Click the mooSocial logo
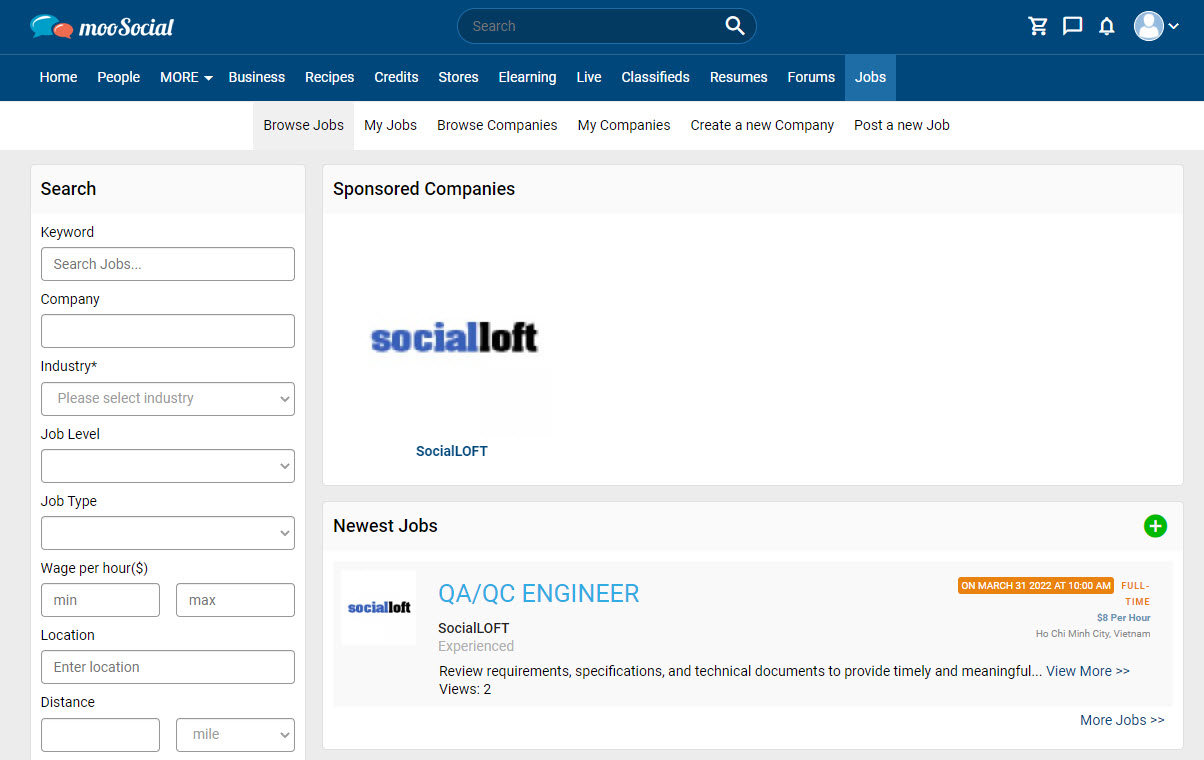The height and width of the screenshot is (760, 1204). coord(102,27)
